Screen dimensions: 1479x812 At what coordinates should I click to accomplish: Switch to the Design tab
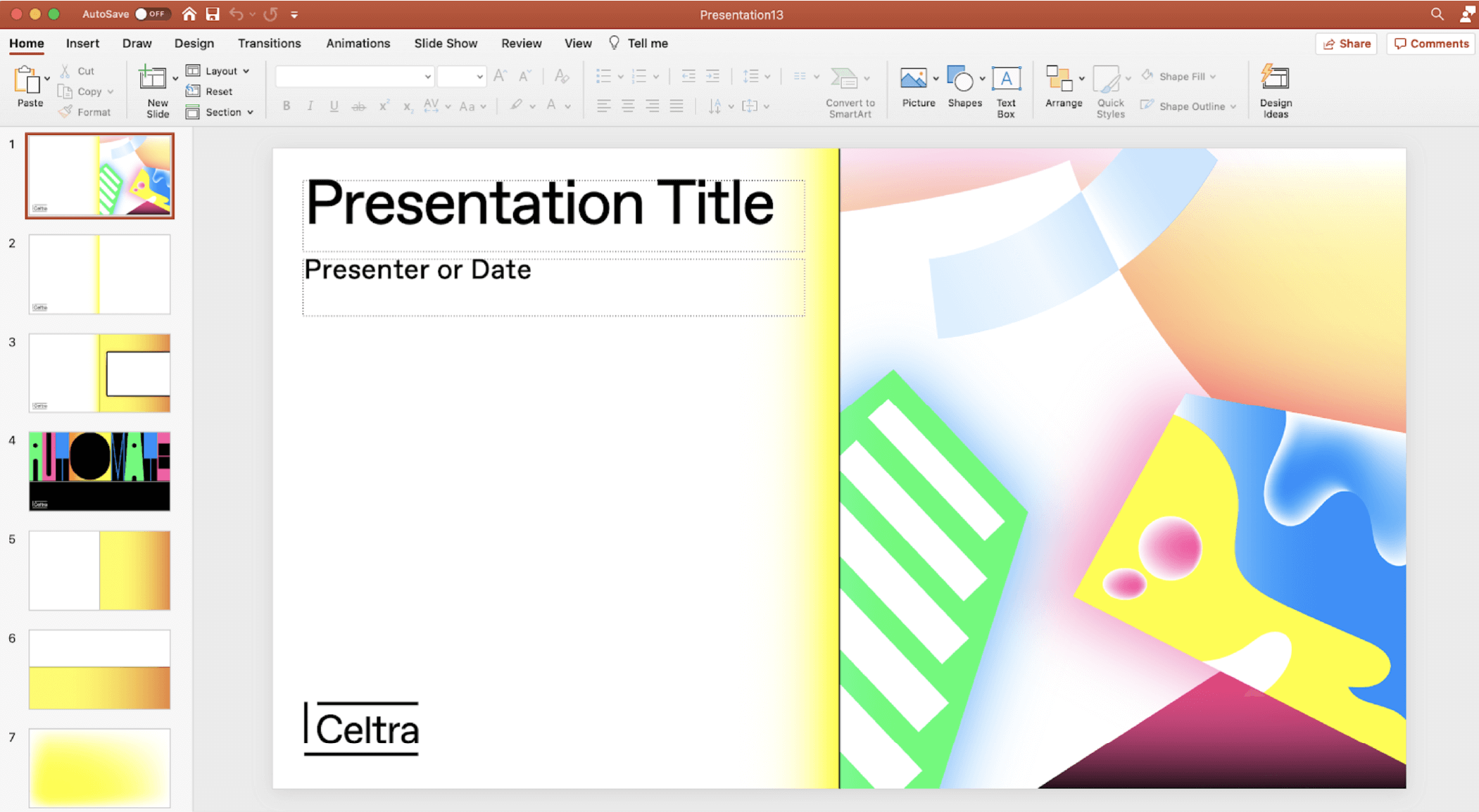coord(194,43)
